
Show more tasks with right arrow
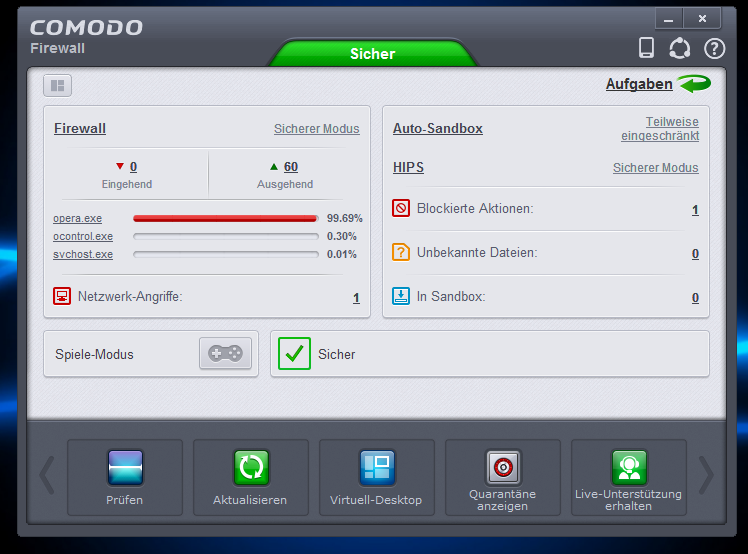coord(706,475)
